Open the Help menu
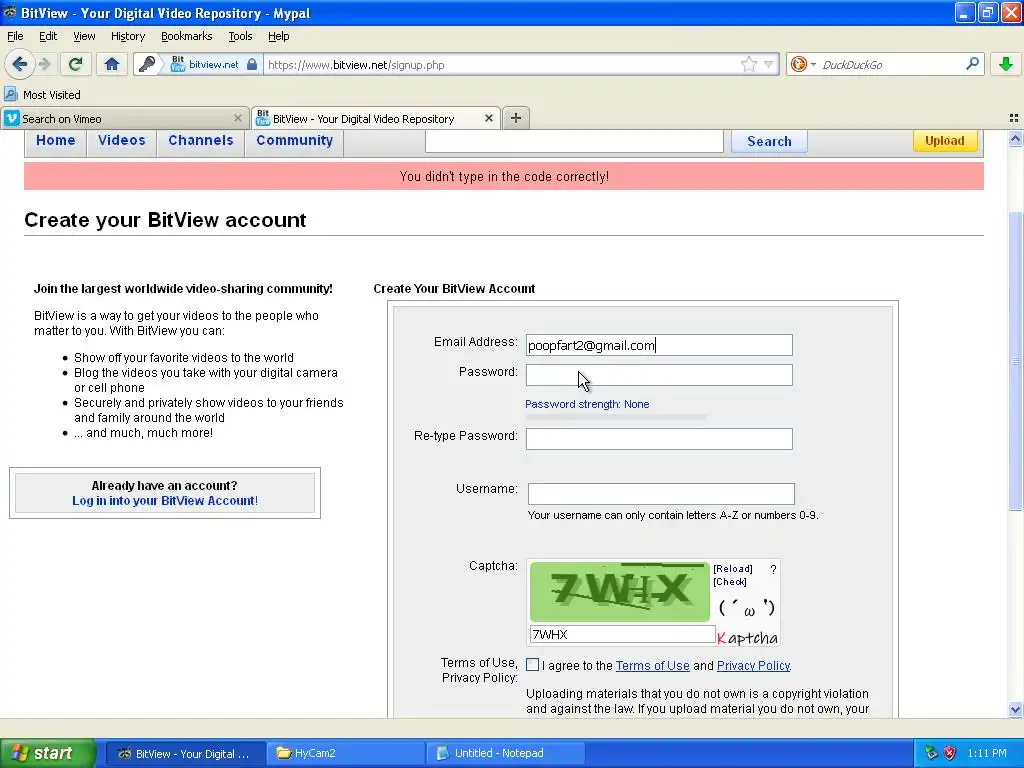 click(278, 36)
